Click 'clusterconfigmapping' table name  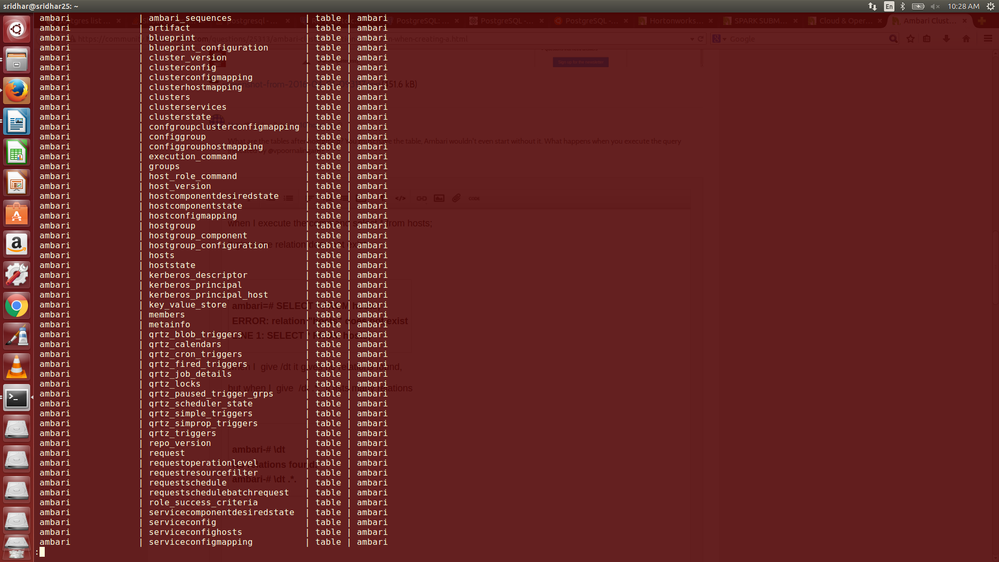point(201,77)
